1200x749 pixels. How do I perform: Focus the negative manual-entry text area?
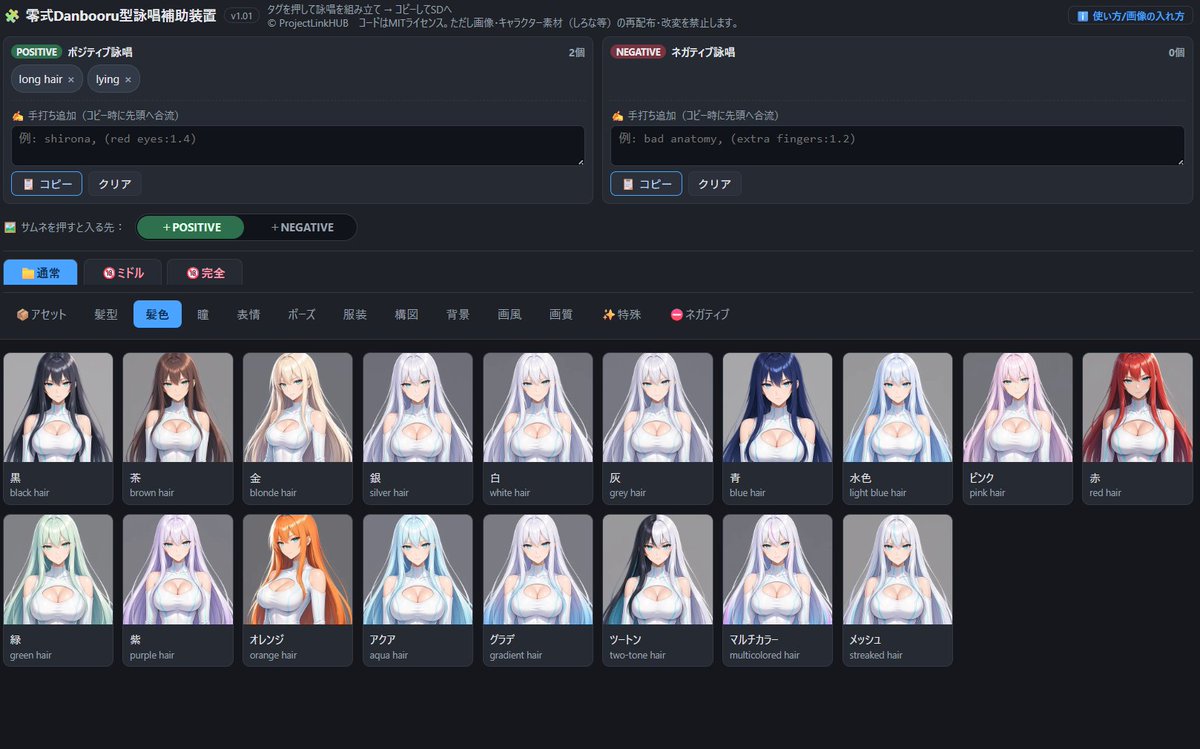tap(898, 145)
